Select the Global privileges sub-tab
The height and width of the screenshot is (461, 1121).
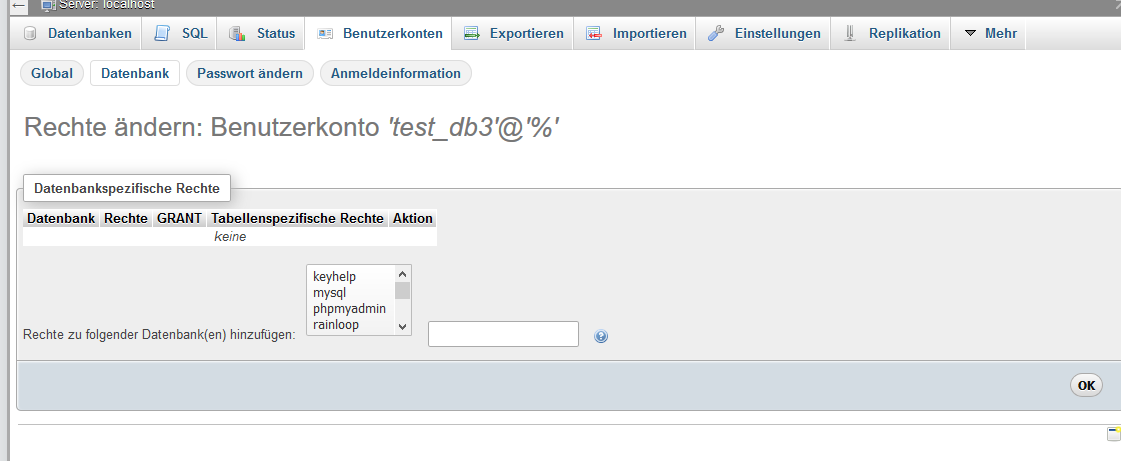[52, 73]
